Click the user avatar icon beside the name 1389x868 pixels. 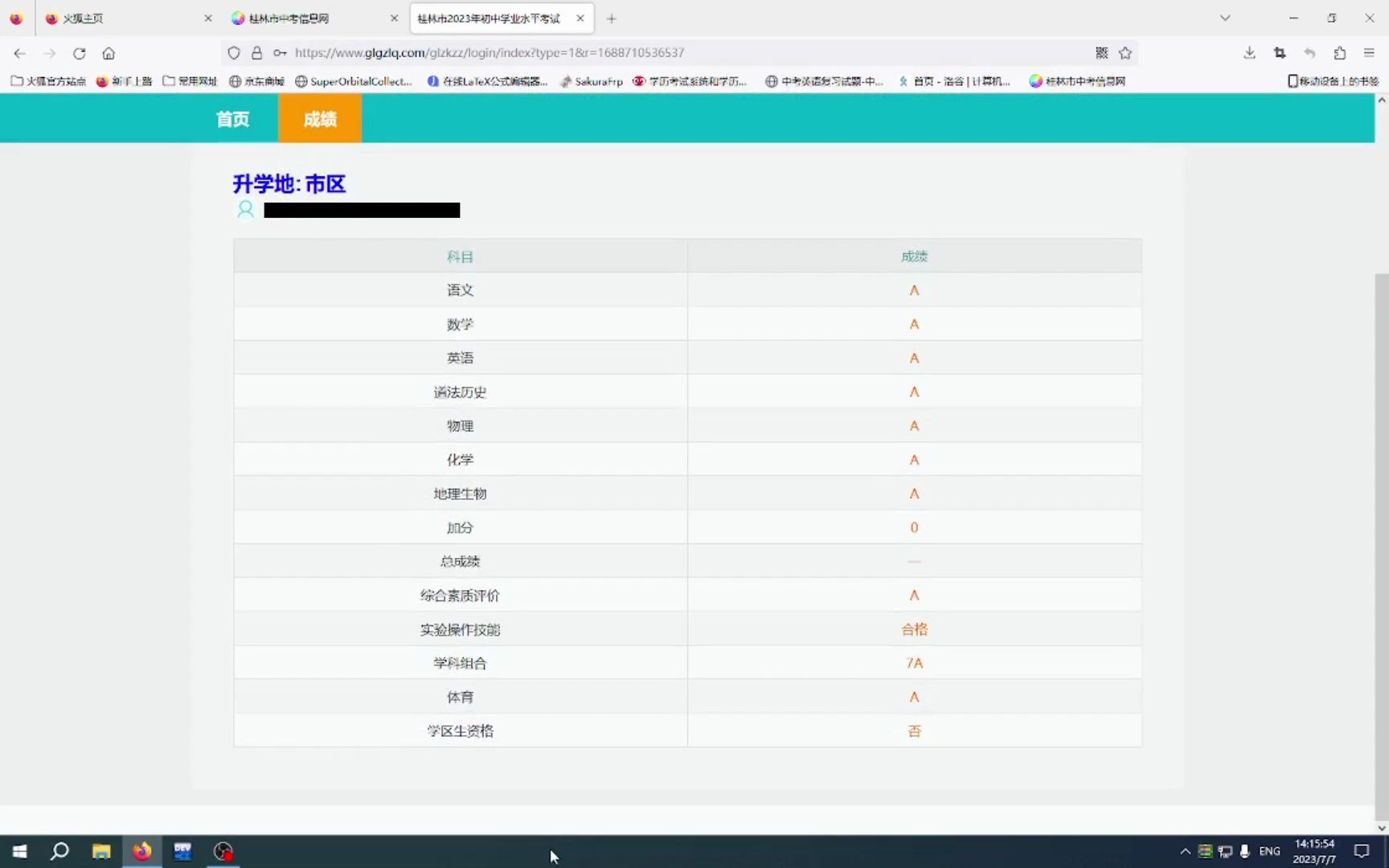pos(245,210)
